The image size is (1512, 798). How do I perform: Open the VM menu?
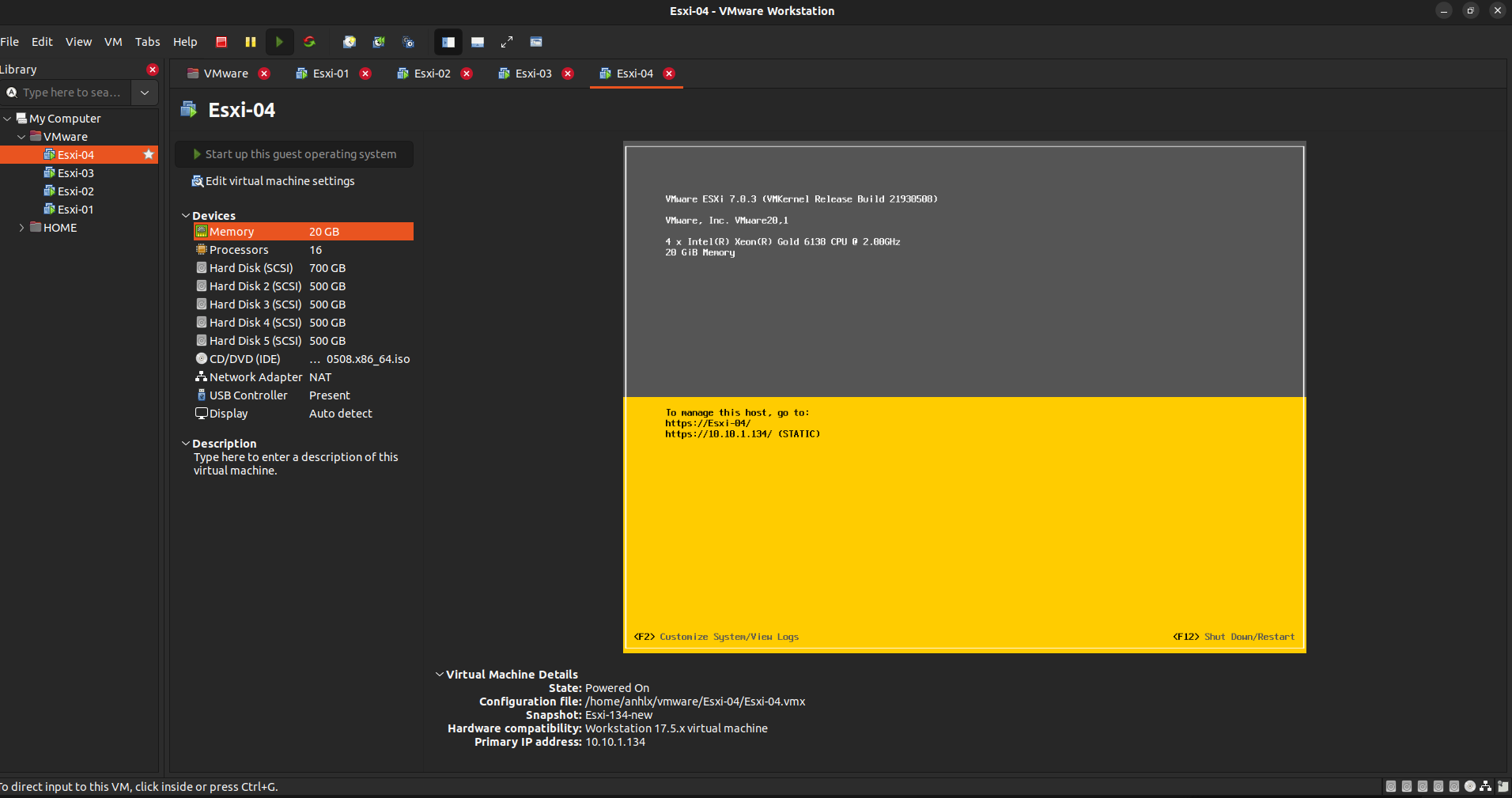(113, 42)
